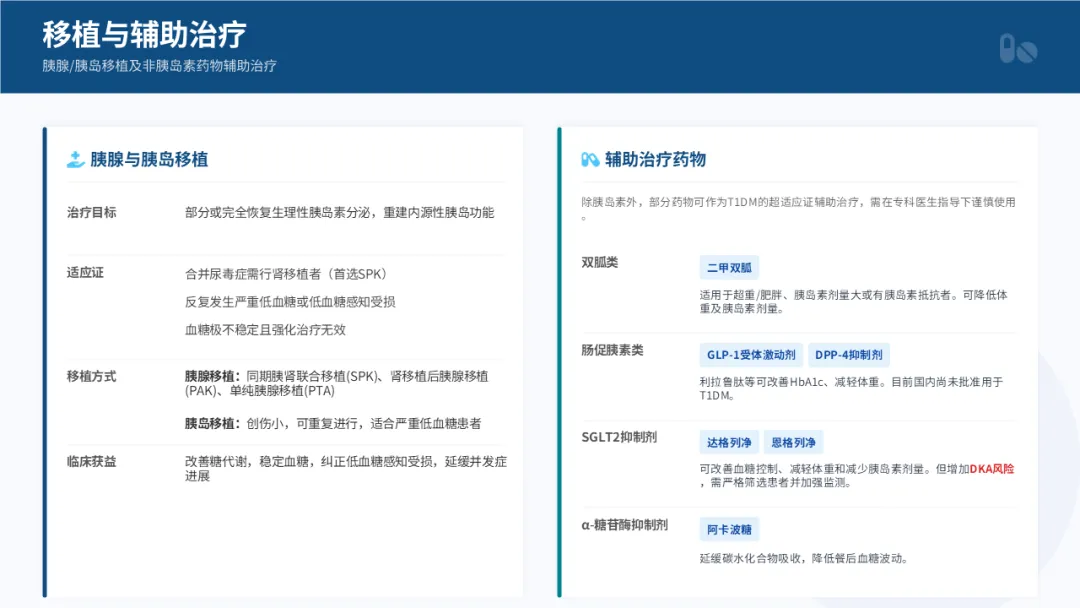This screenshot has width=1080, height=608.
Task: Click the red DKA风险 warning text
Action: click(992, 469)
